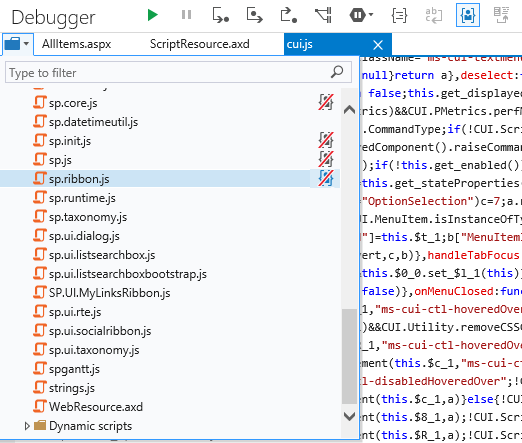Click the green Continue play button
The width and height of the screenshot is (522, 443).
[x=153, y=15]
